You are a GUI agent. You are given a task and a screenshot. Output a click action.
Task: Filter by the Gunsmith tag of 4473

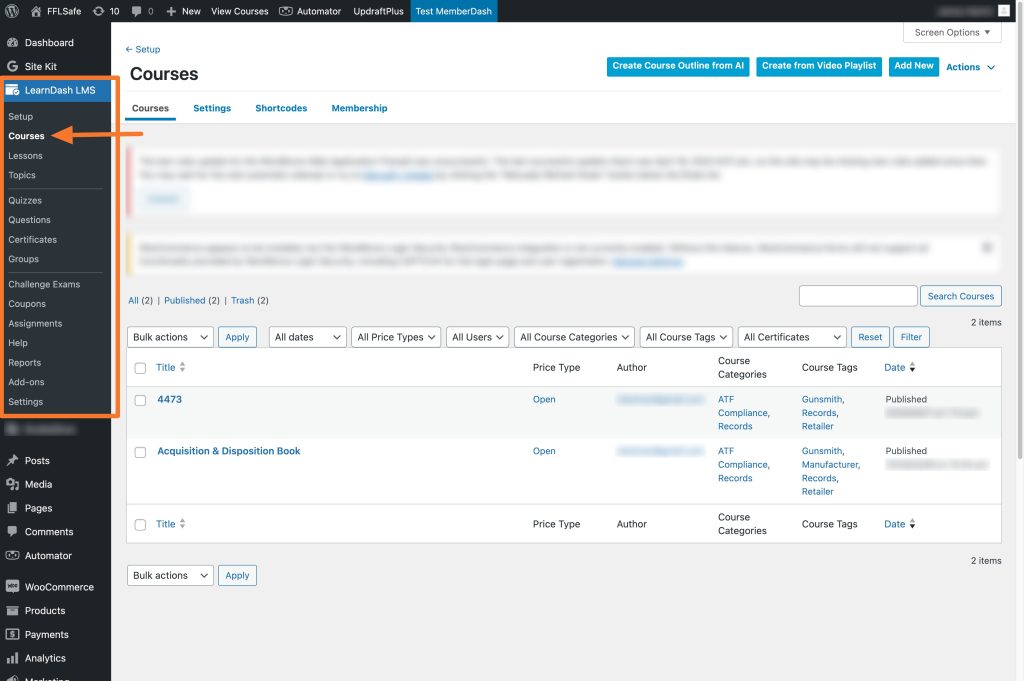[822, 399]
